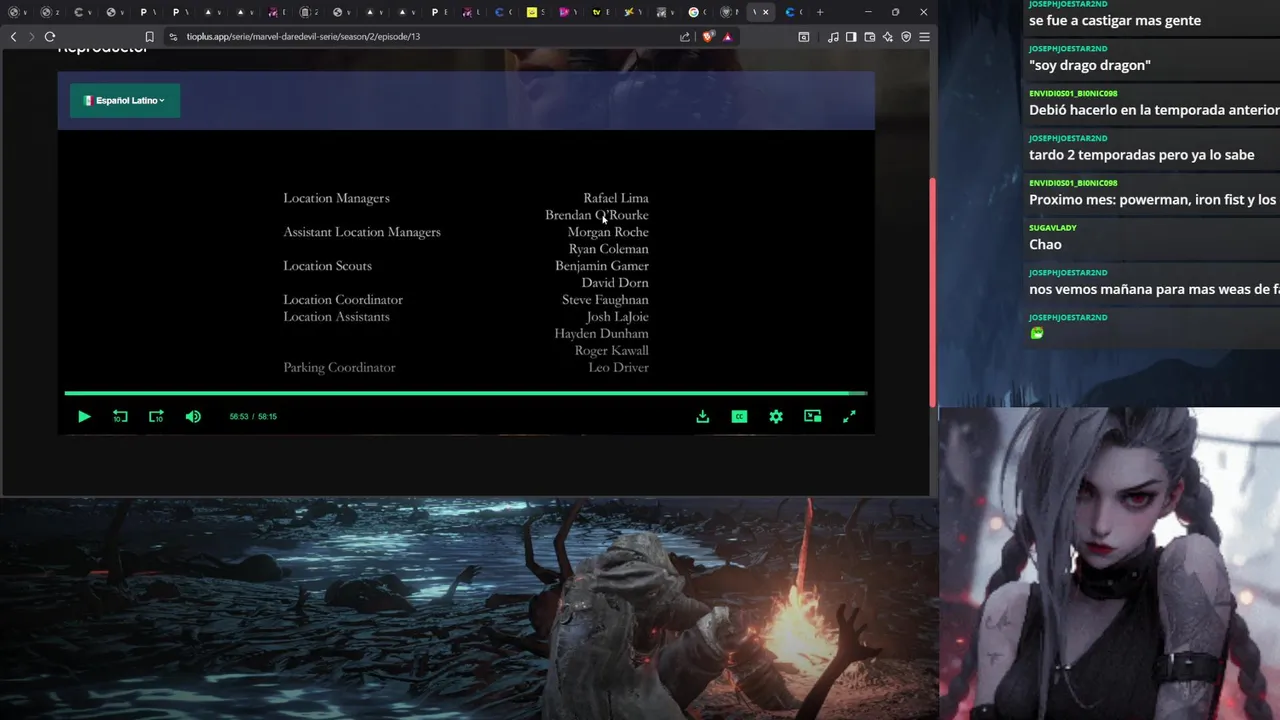
Task: Click chat message 'soy drago dragon'
Action: pyautogui.click(x=1090, y=65)
